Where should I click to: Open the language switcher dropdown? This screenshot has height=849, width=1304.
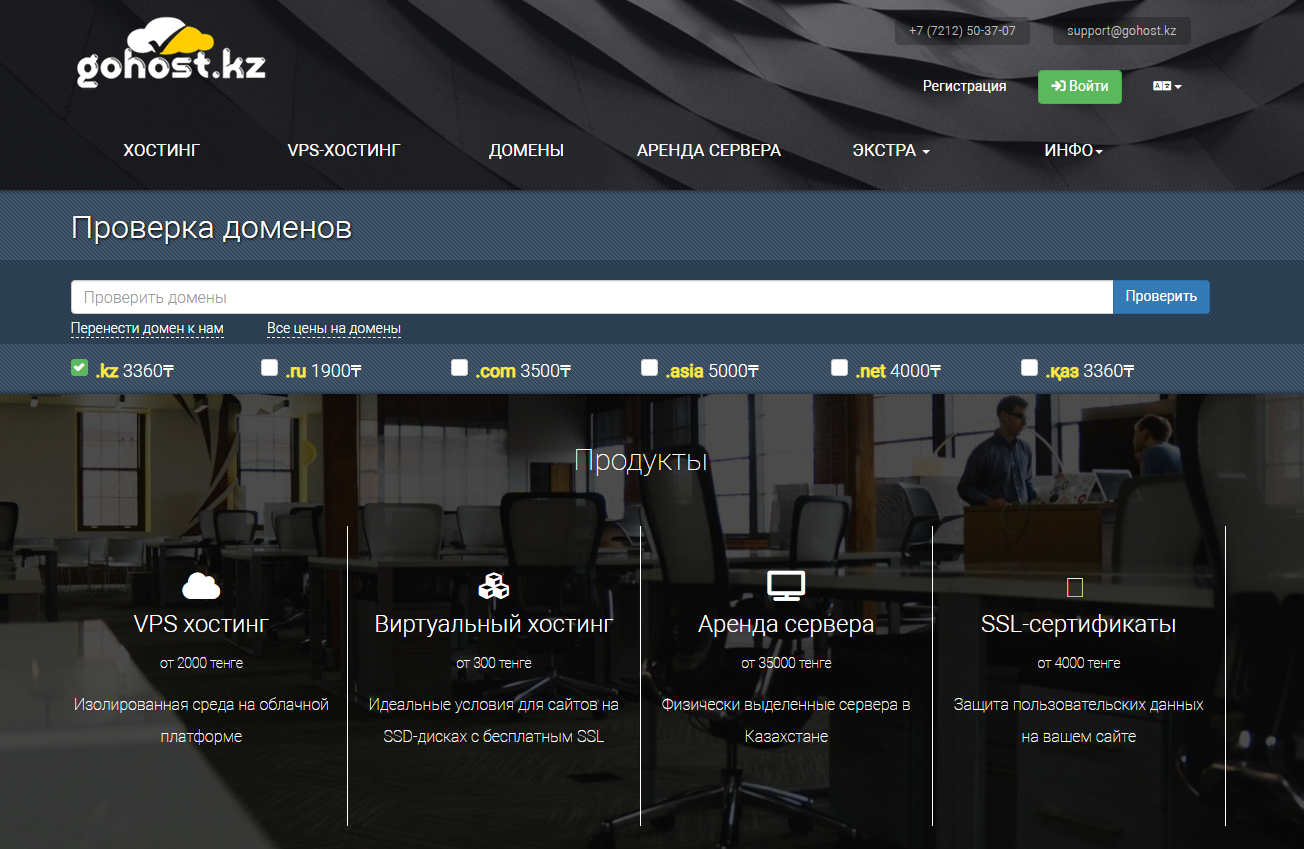coord(1167,87)
